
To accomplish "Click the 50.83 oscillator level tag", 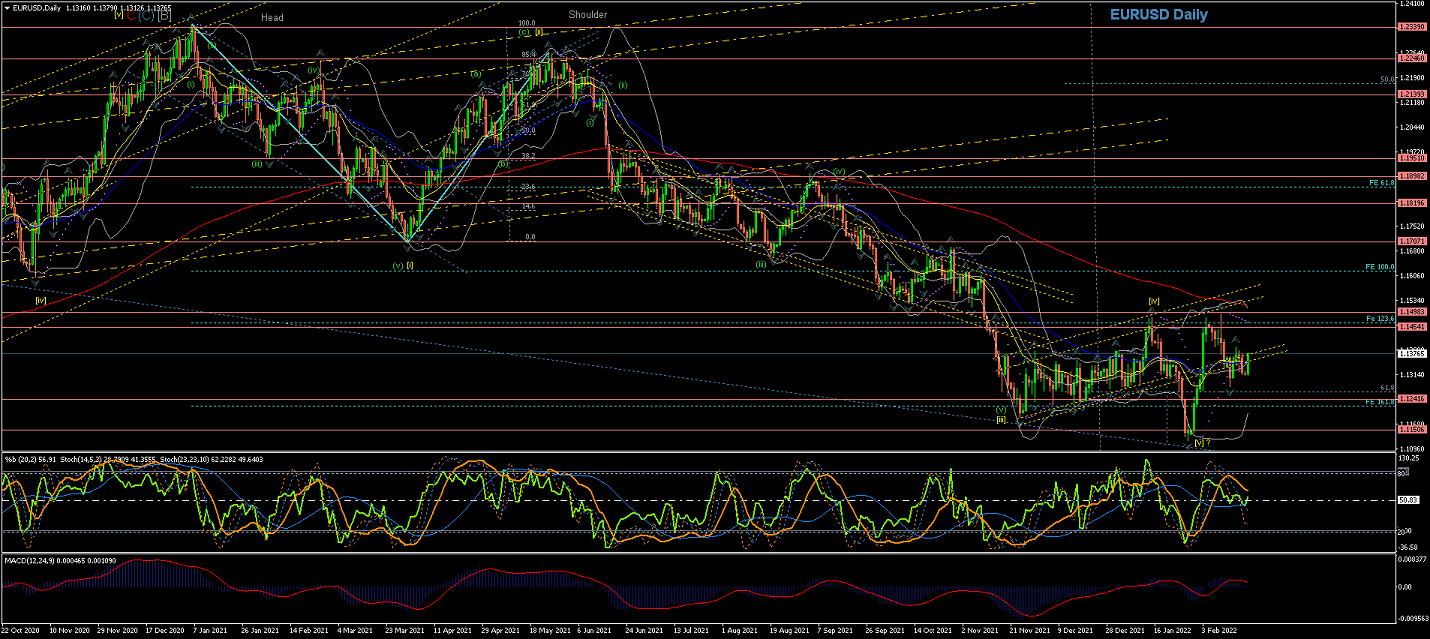I will click(1408, 500).
